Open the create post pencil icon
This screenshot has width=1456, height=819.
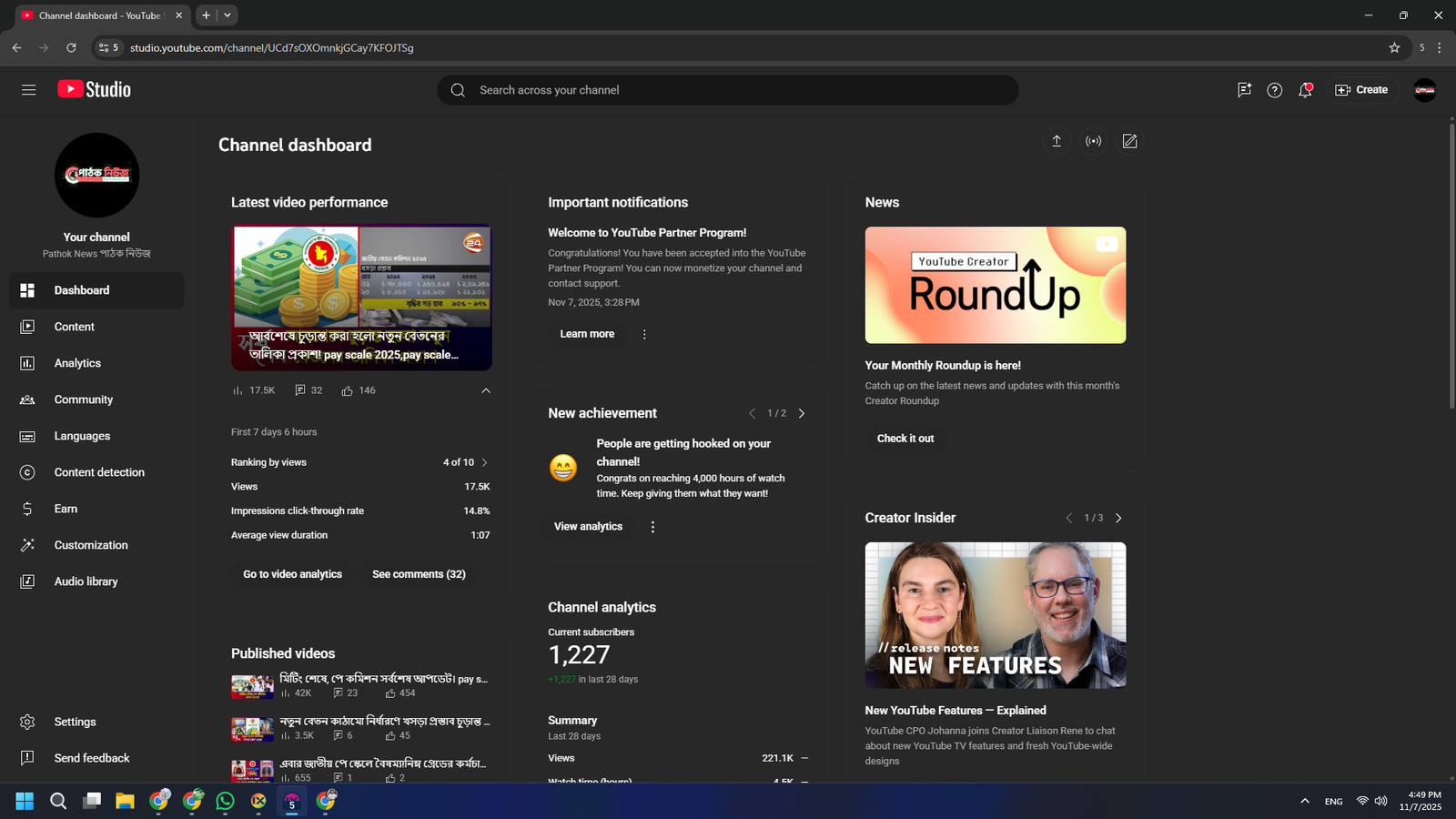pos(1129,141)
